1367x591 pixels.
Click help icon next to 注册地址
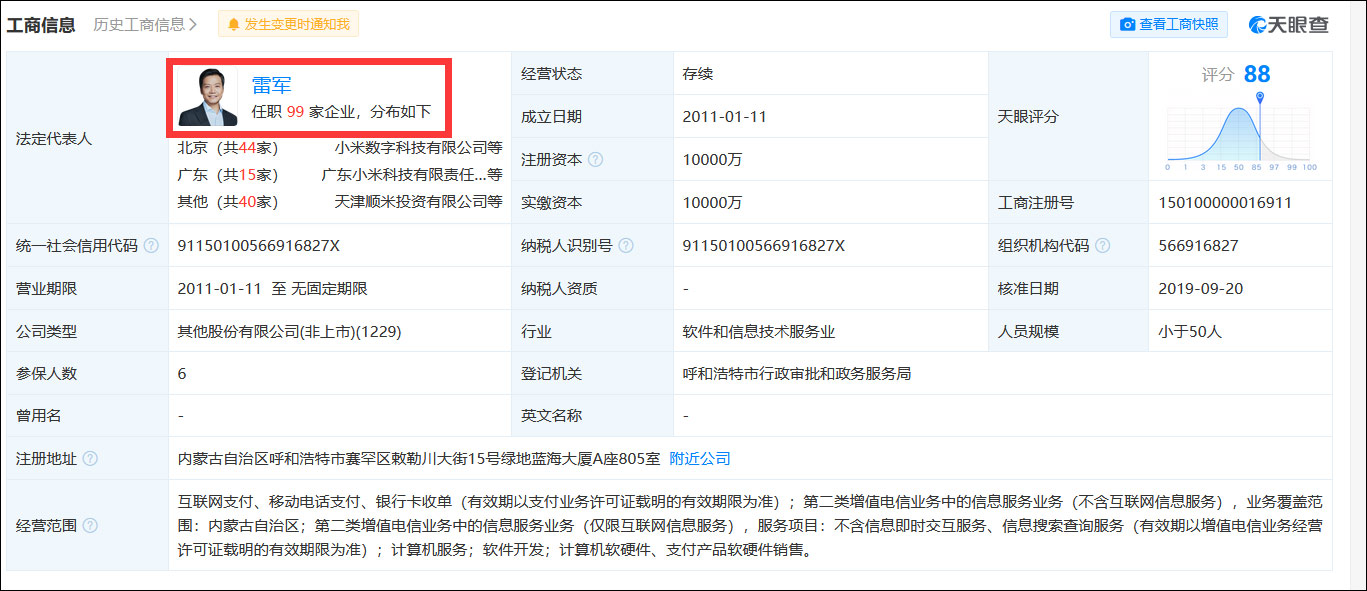(90, 458)
